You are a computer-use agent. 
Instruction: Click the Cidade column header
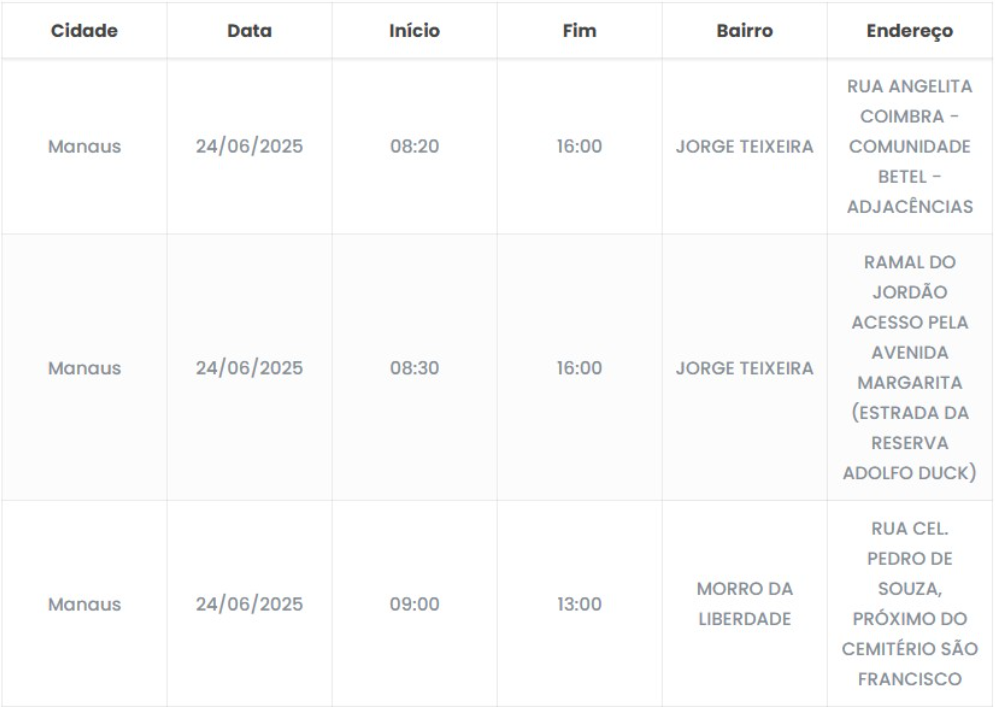click(84, 31)
